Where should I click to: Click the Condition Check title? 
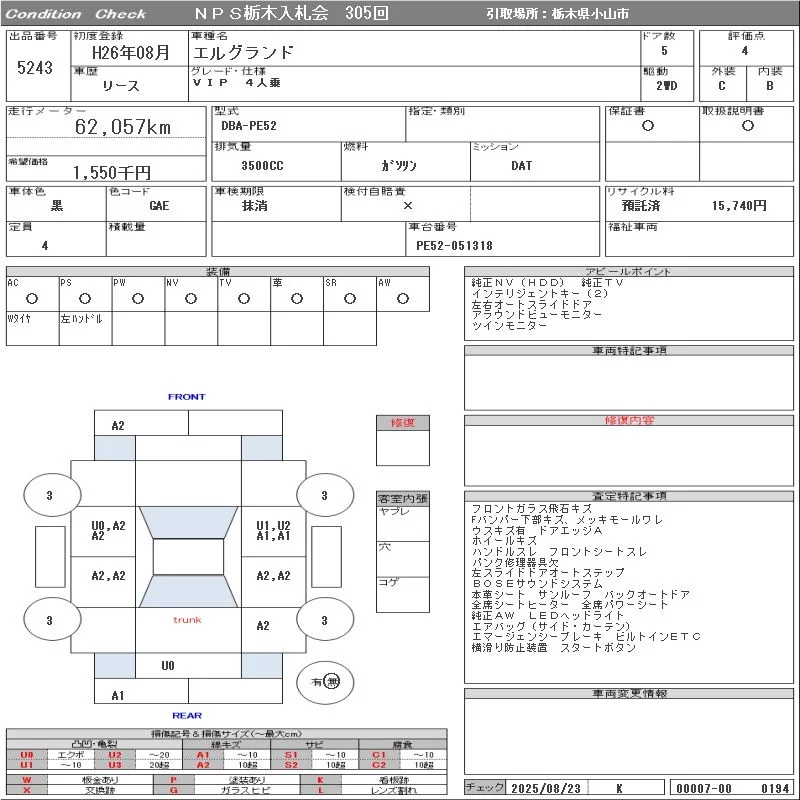coord(76,14)
